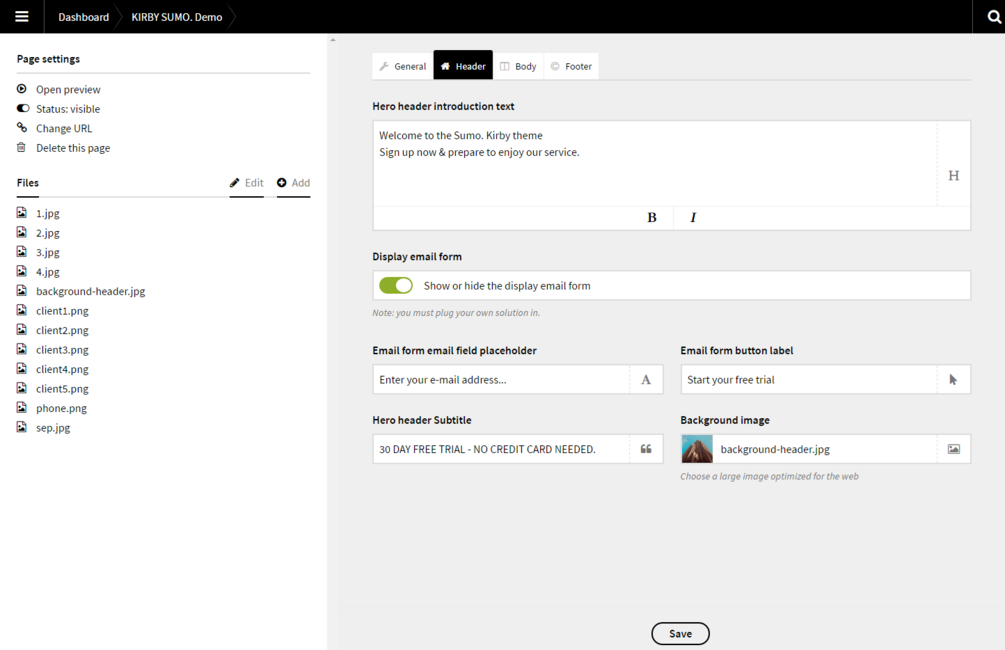Image resolution: width=1005 pixels, height=650 pixels.
Task: Switch to the General tab
Action: [402, 66]
